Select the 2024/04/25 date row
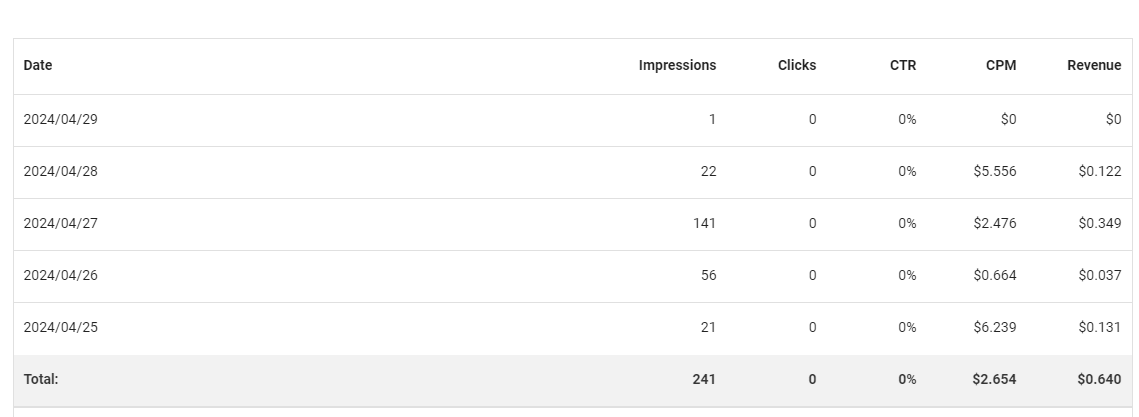Screen dimensions: 1139x417 click(572, 328)
